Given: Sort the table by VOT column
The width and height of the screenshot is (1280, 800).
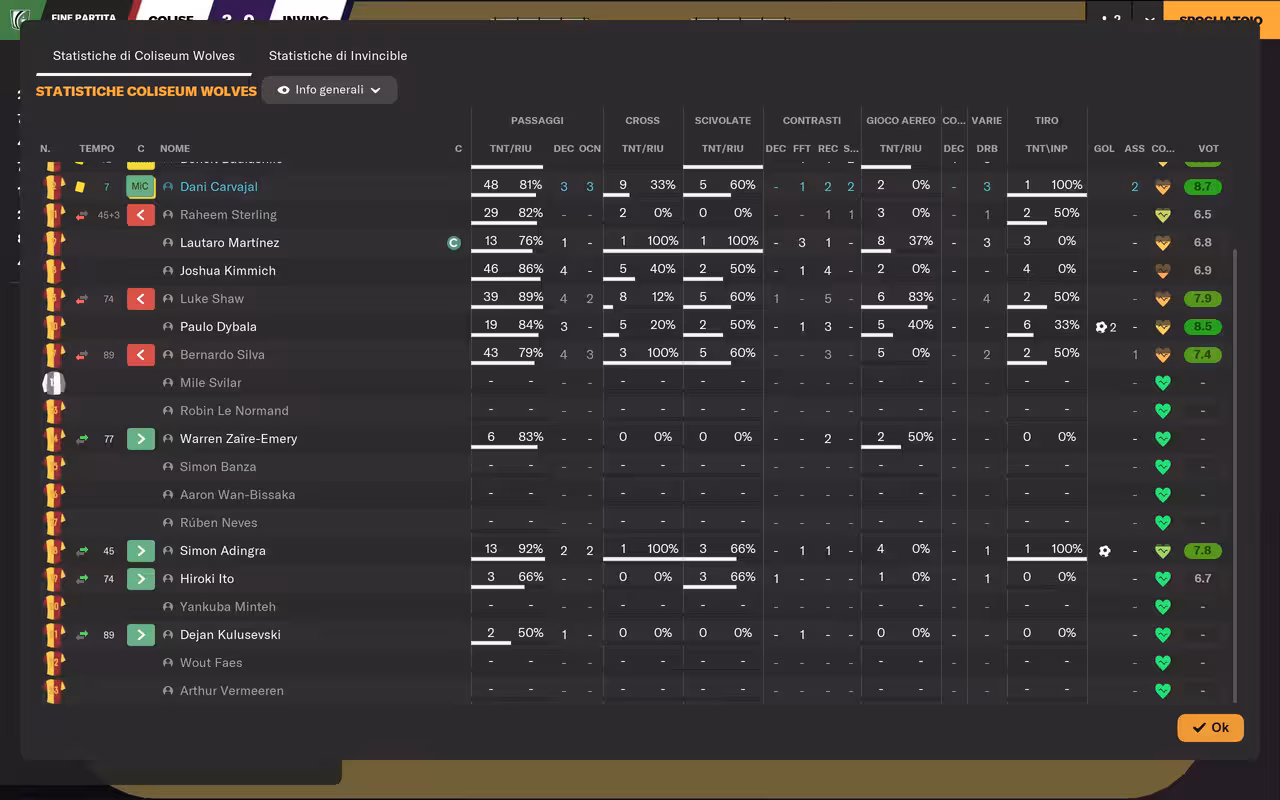Looking at the screenshot, I should [1208, 148].
